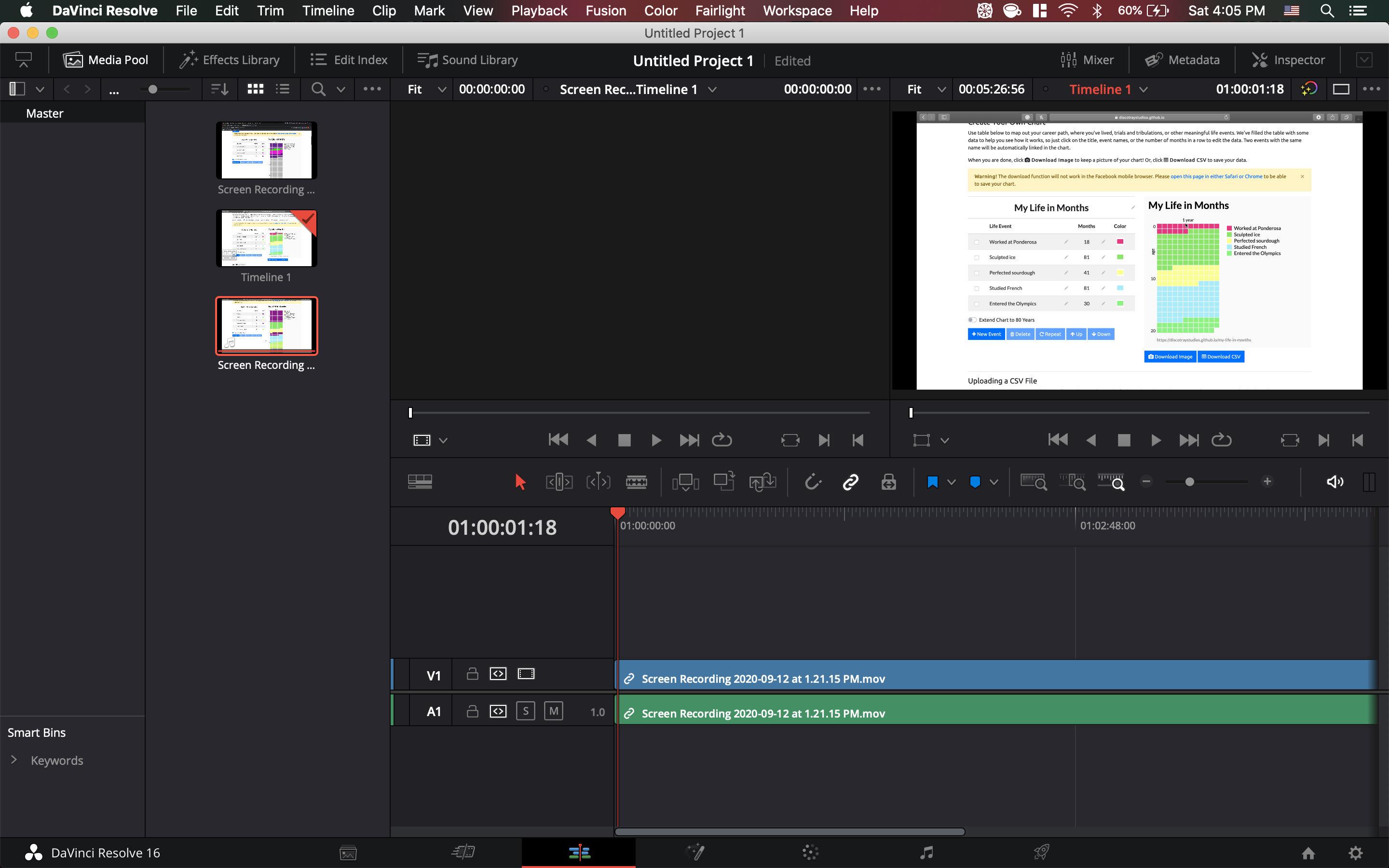Search the media pool
This screenshot has width=1389, height=868.
click(x=318, y=89)
